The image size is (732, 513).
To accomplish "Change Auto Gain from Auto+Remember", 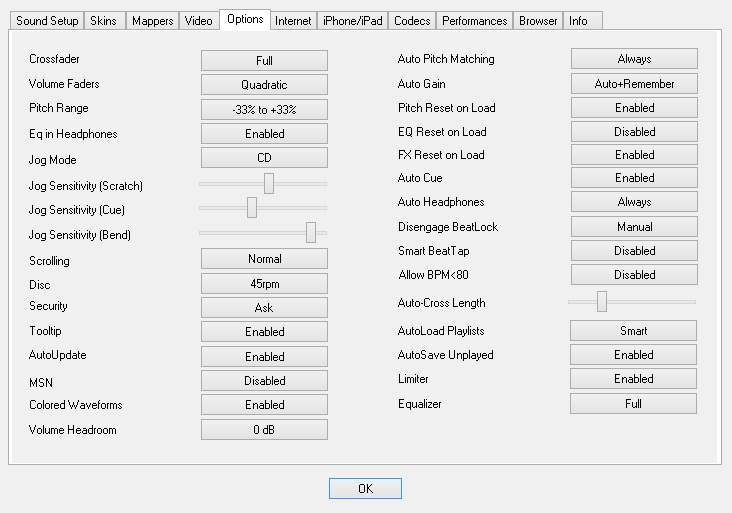I will [634, 84].
